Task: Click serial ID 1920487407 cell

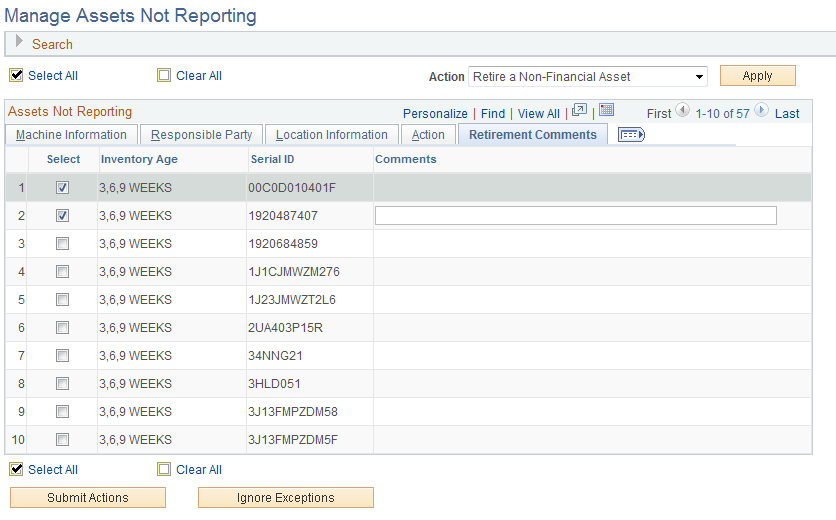Action: coord(283,215)
